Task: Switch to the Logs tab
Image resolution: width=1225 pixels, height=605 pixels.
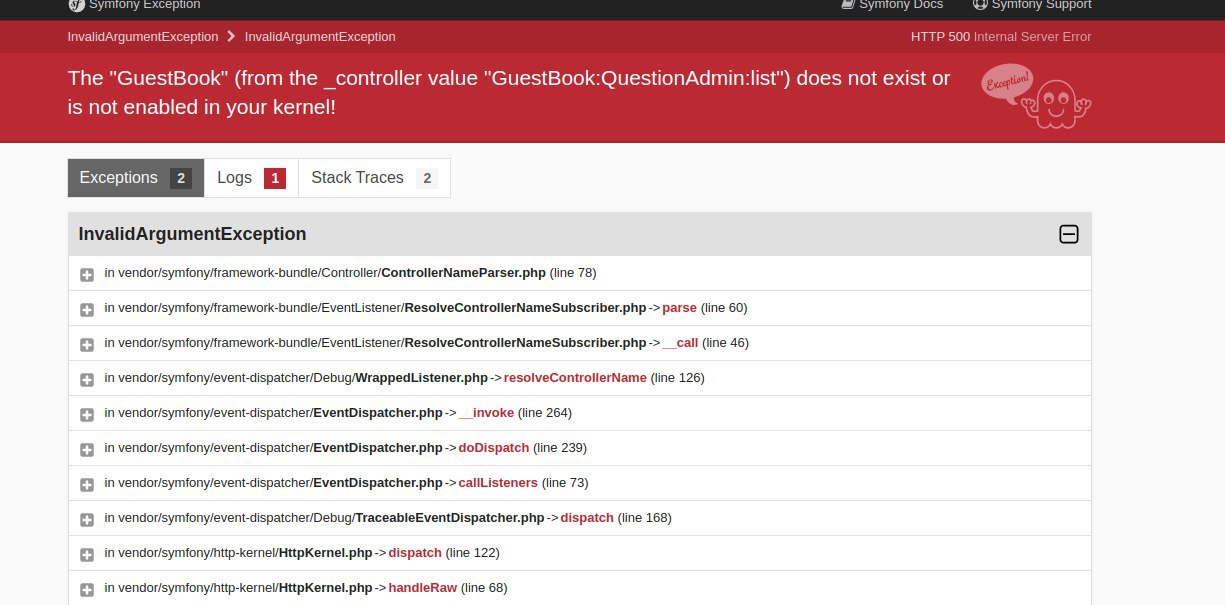Action: coord(251,178)
